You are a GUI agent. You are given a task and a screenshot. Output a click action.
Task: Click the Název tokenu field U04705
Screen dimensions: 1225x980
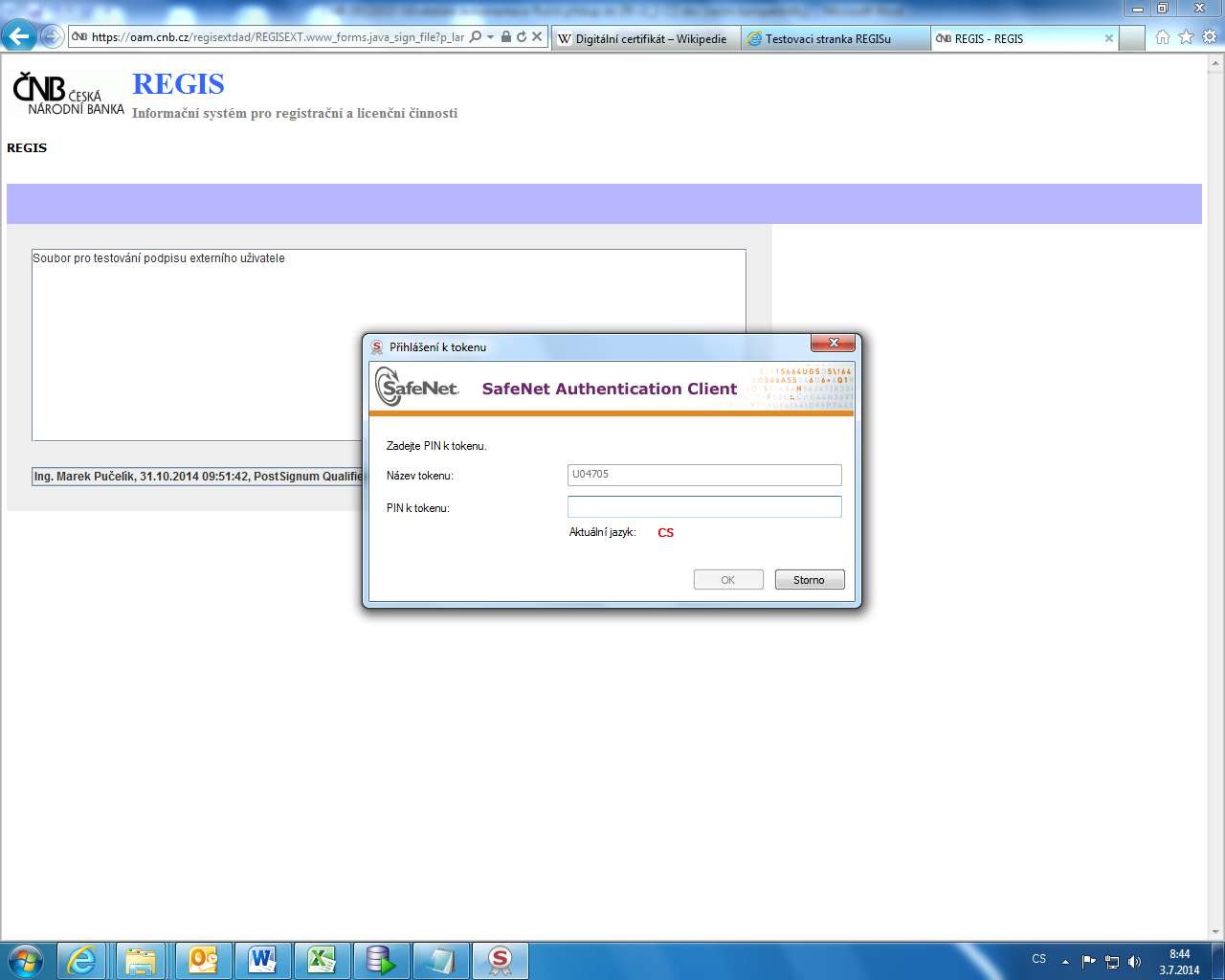point(704,475)
